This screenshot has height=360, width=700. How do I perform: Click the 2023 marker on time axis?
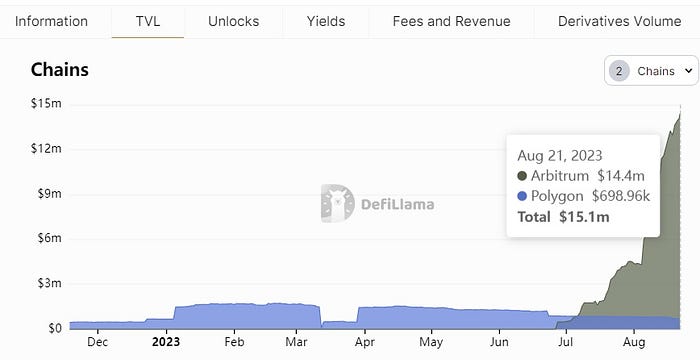[x=166, y=342]
